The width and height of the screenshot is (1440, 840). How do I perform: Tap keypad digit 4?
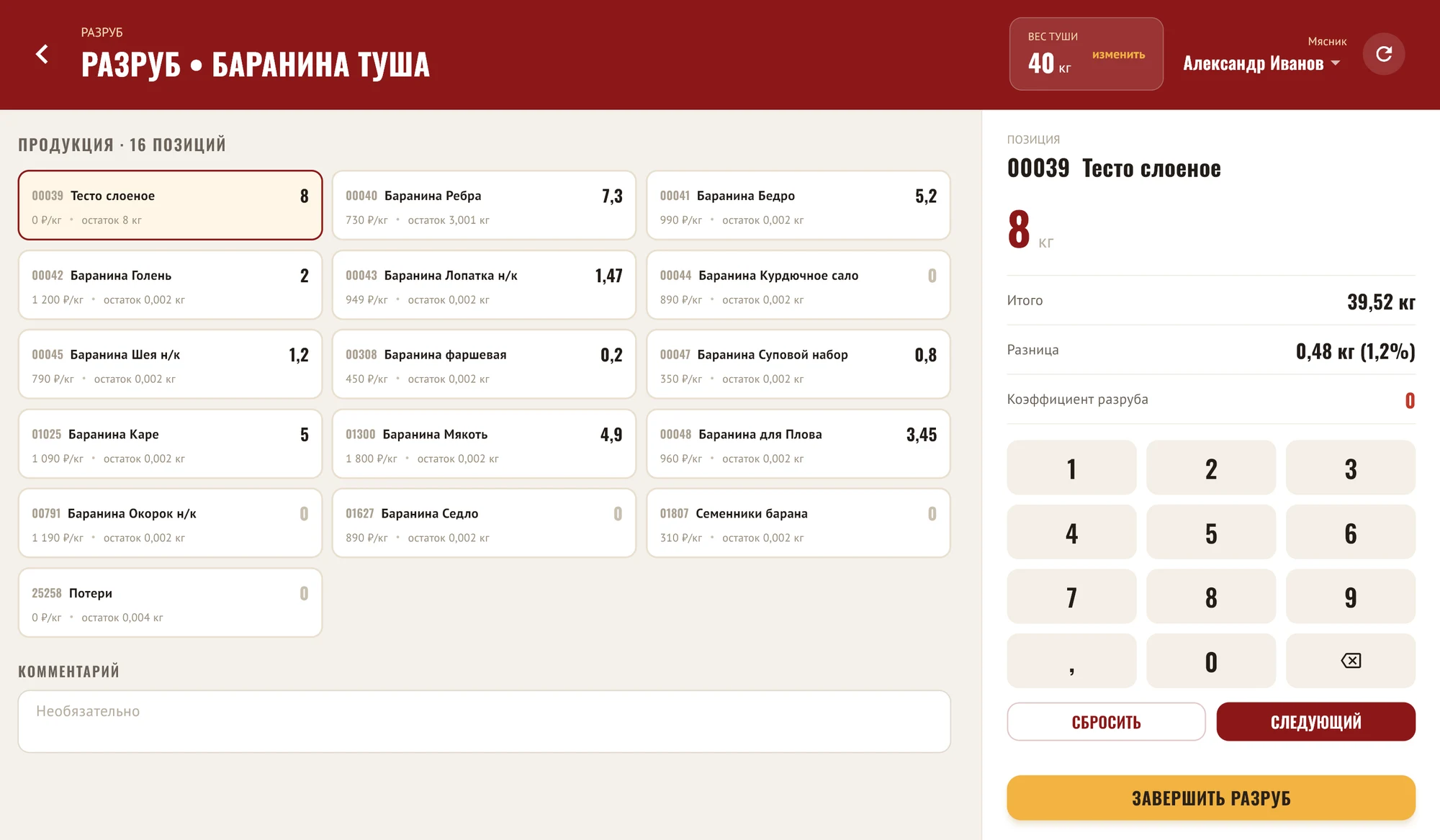click(1071, 532)
